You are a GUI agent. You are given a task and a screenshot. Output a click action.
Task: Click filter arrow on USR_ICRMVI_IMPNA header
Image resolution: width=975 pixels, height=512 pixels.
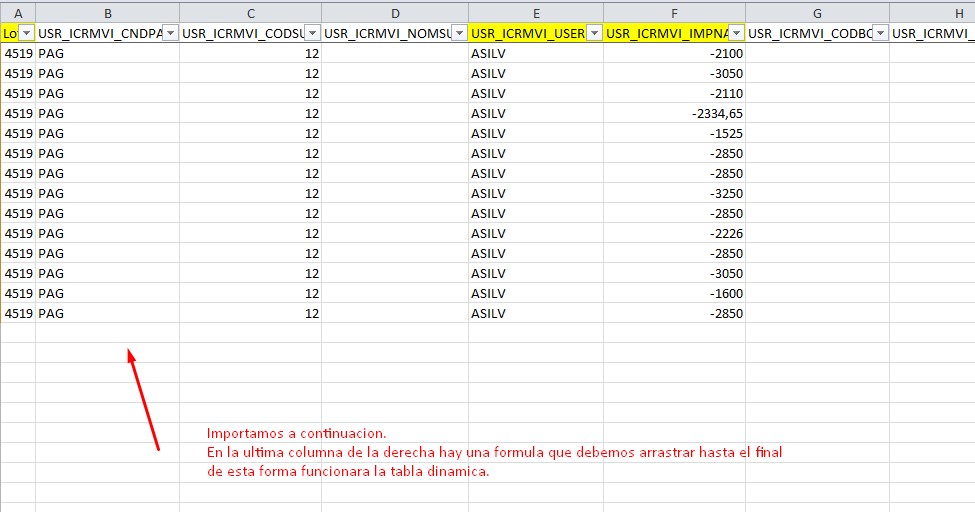[x=735, y=33]
